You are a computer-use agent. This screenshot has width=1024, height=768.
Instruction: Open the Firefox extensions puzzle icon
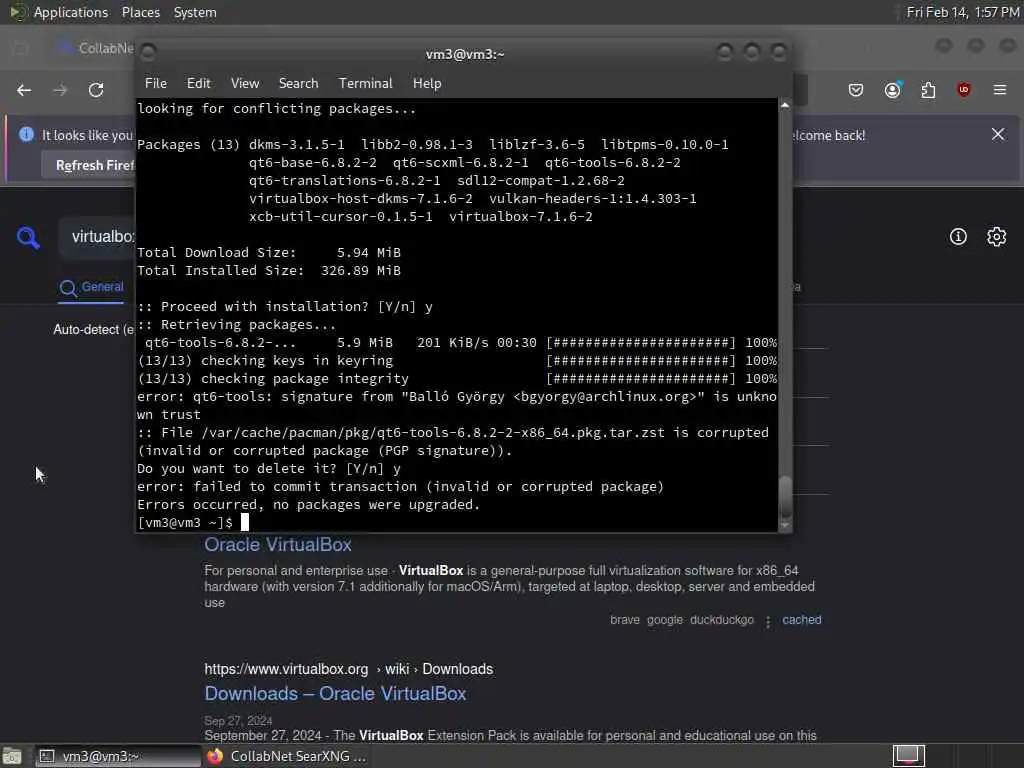pyautogui.click(x=928, y=90)
